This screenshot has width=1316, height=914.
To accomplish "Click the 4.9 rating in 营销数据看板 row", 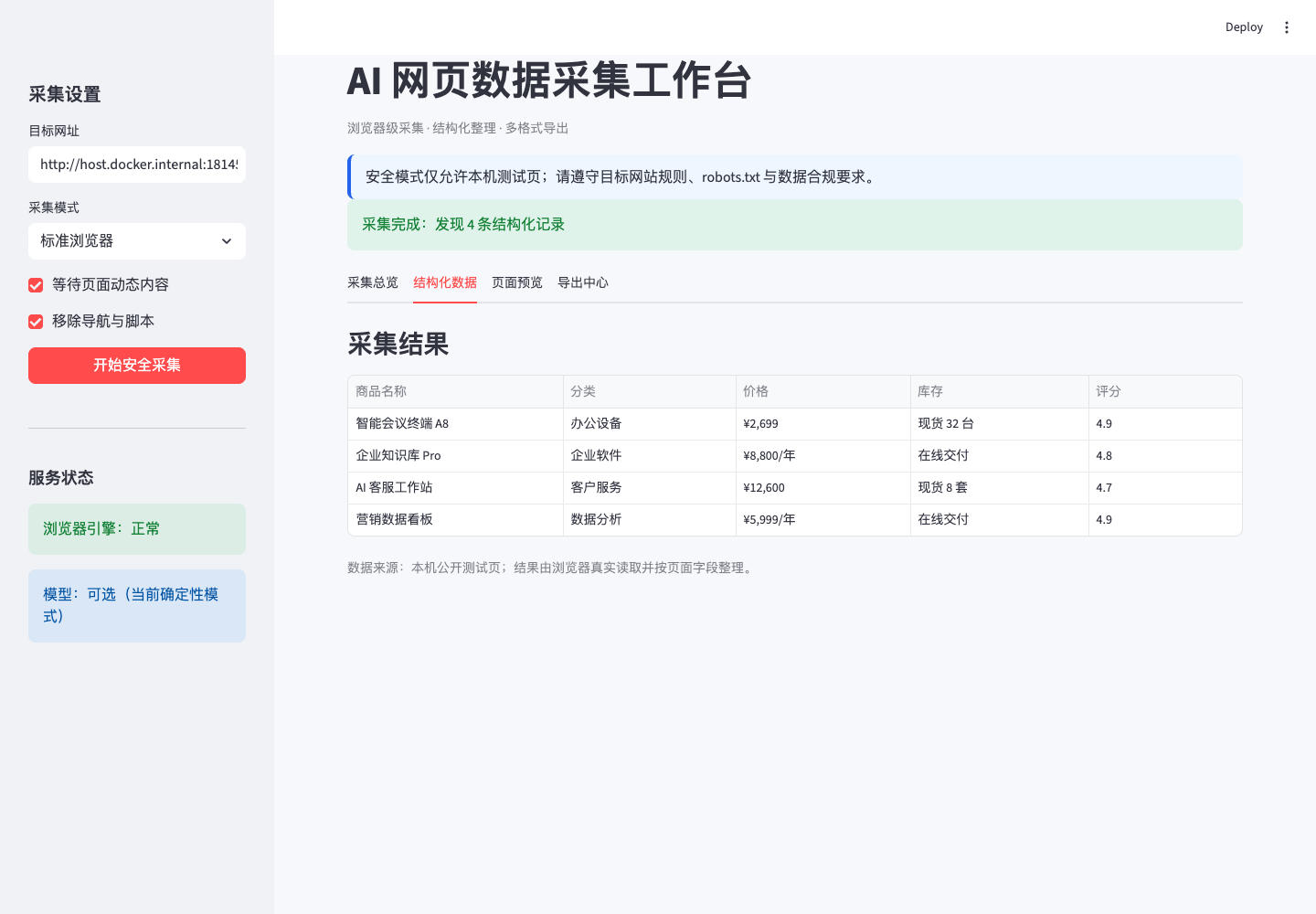I will pyautogui.click(x=1165, y=520).
